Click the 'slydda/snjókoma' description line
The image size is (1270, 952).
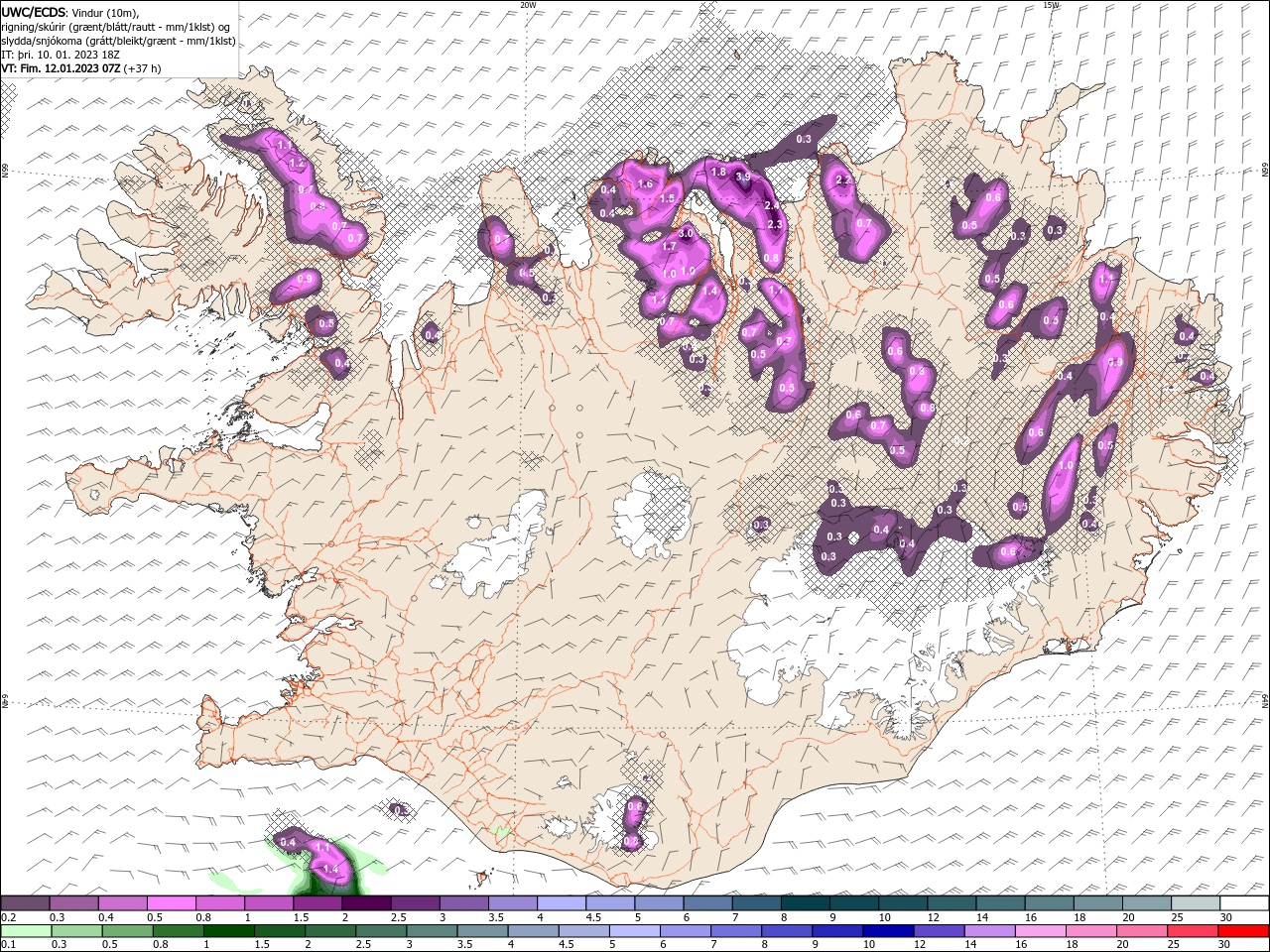coord(118,41)
